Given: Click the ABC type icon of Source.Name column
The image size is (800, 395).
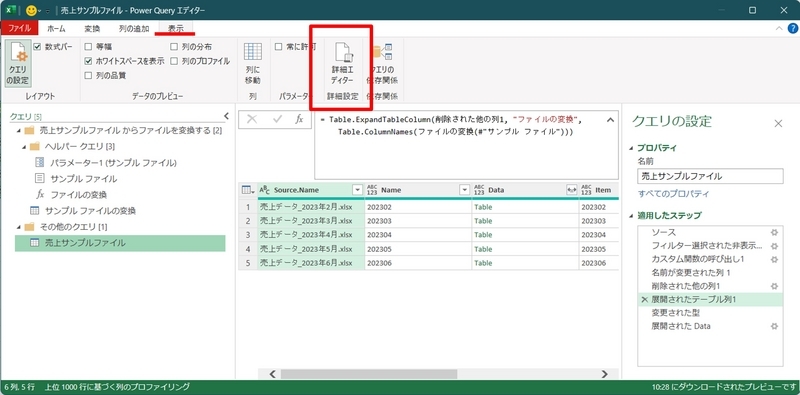Looking at the screenshot, I should [x=264, y=190].
